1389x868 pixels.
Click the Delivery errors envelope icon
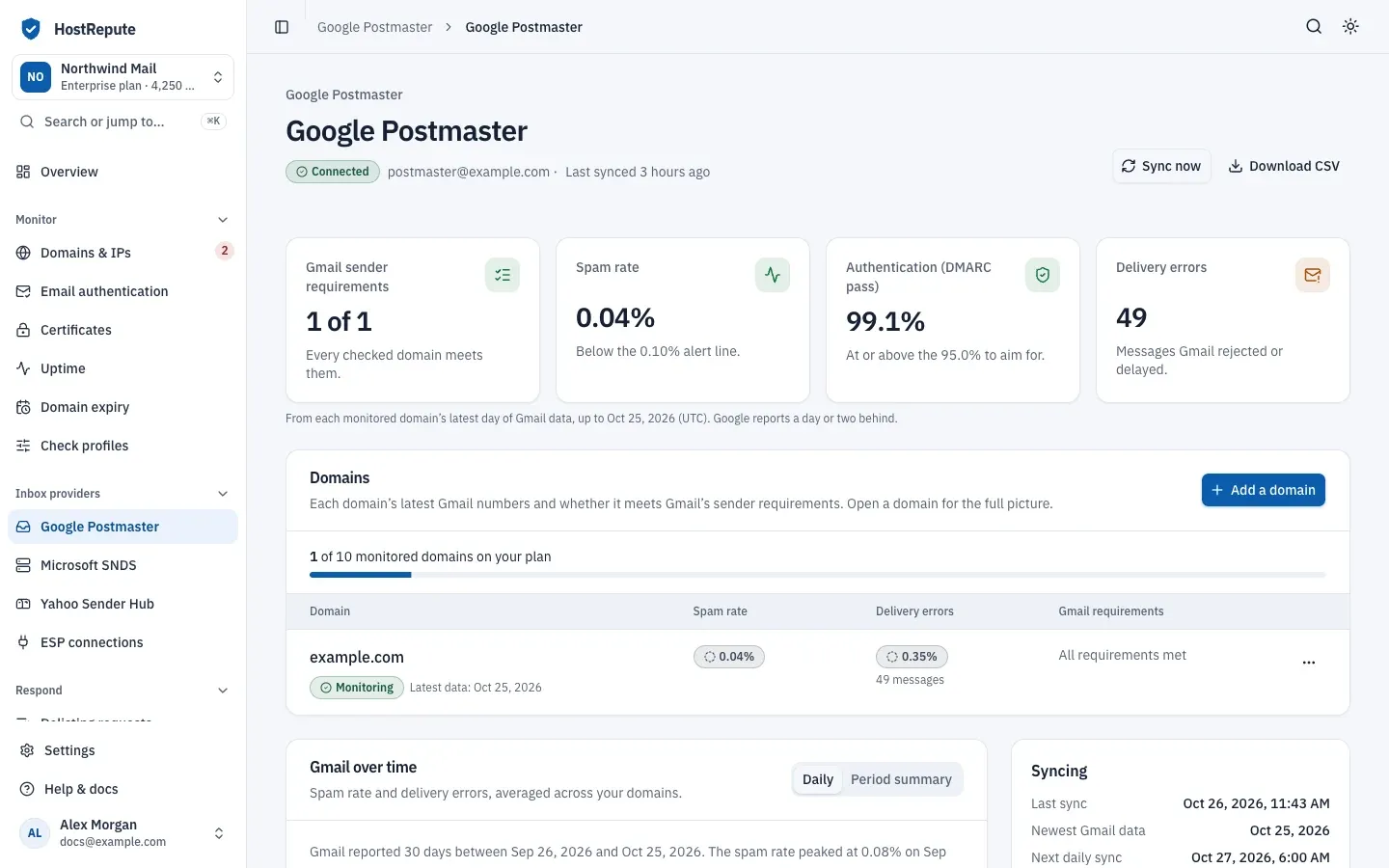pos(1313,275)
